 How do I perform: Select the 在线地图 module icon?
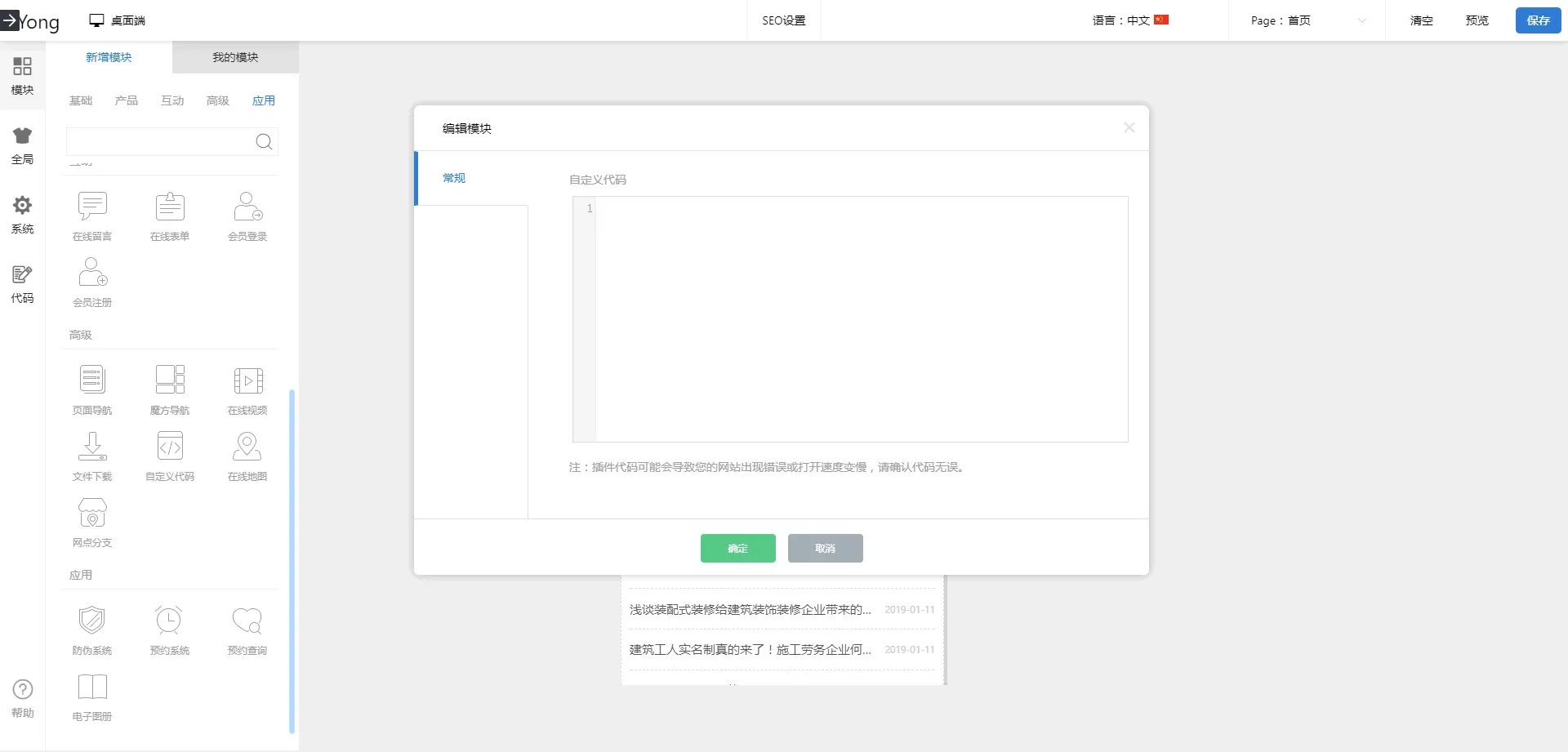click(x=247, y=447)
